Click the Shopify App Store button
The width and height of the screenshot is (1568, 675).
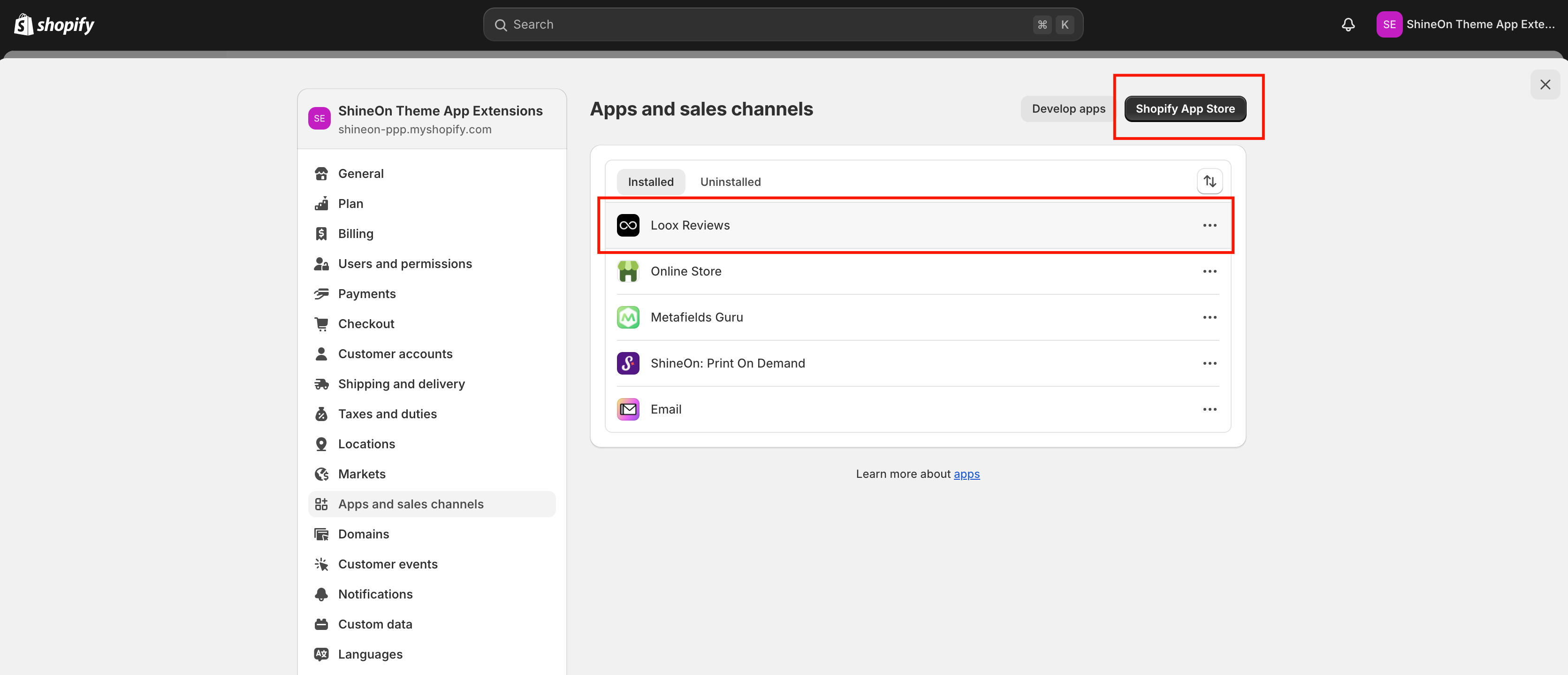1185,109
